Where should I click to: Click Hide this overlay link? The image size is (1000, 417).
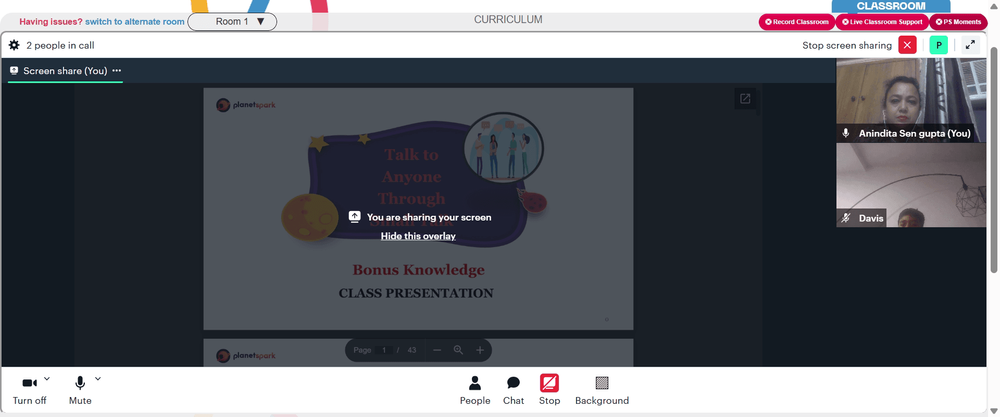(x=418, y=236)
